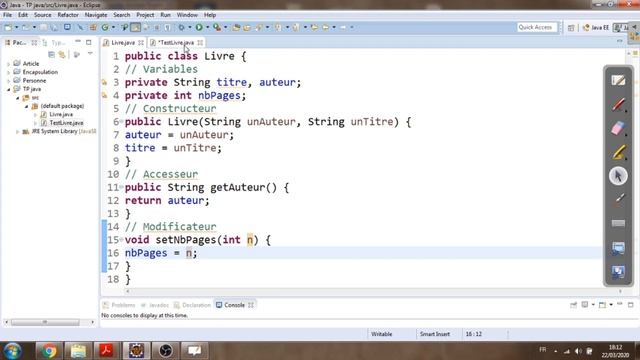This screenshot has height=360, width=640.
Task: Maximize the Console view panel
Action: pos(631,305)
